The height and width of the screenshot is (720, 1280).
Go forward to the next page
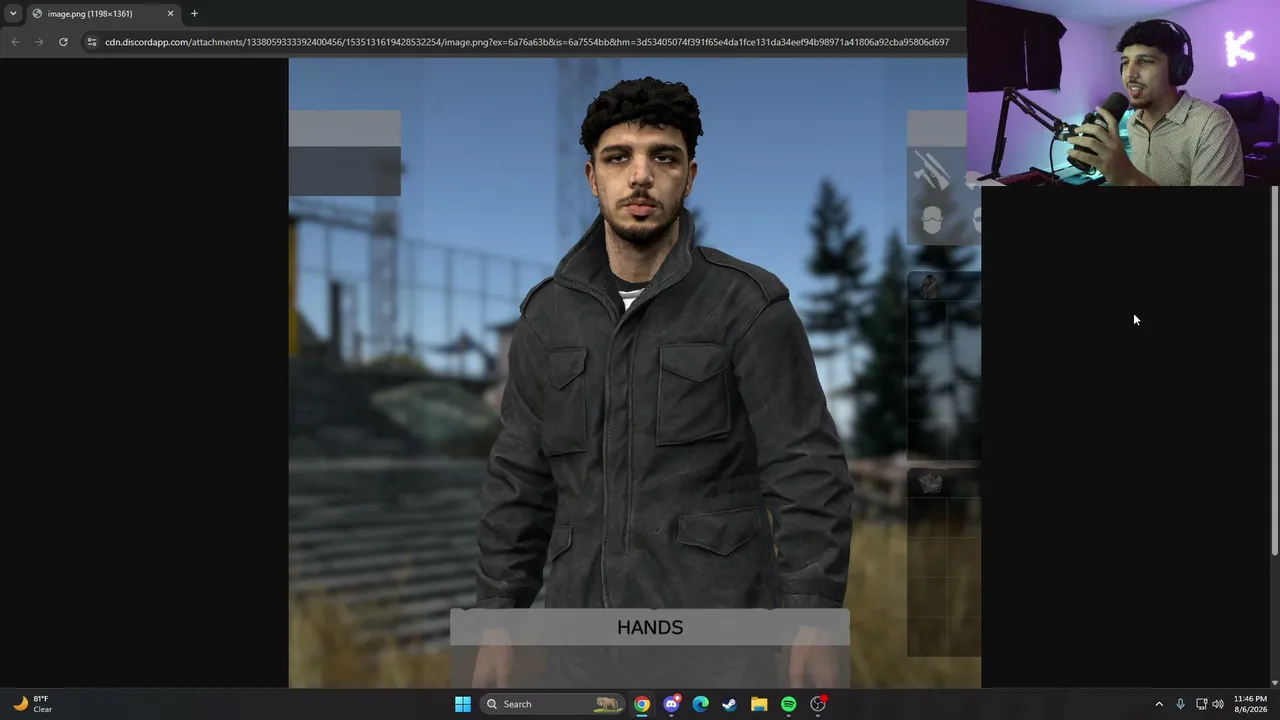coord(39,42)
